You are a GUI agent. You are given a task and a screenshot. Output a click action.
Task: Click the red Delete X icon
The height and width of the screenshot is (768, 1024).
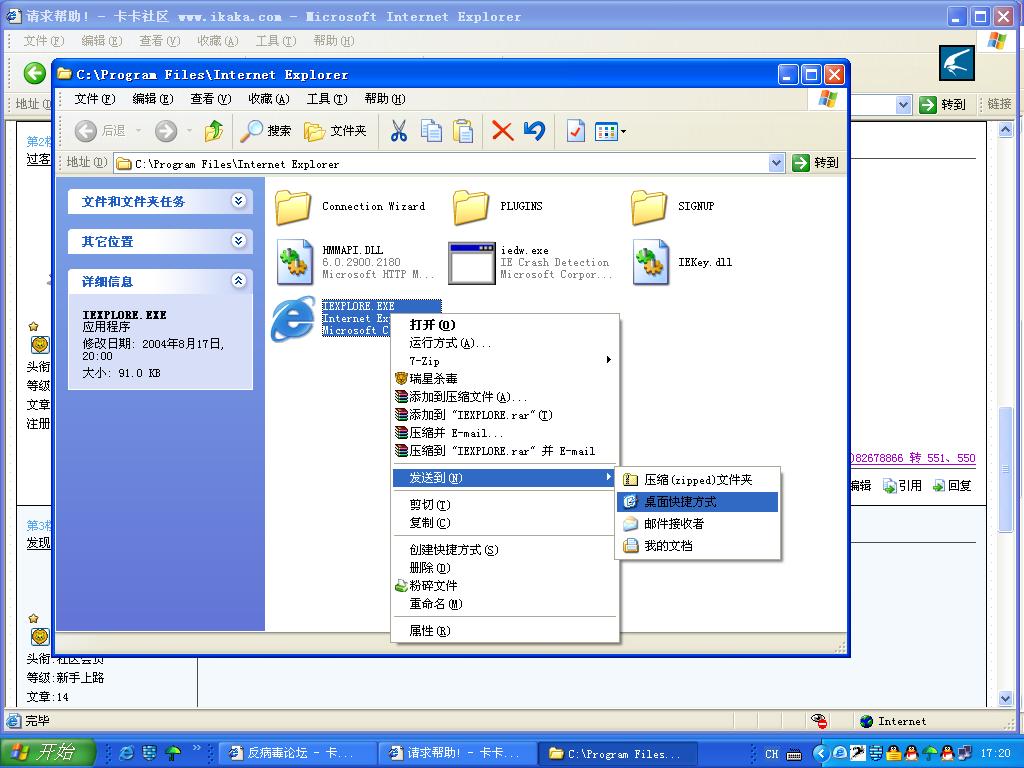[x=502, y=131]
